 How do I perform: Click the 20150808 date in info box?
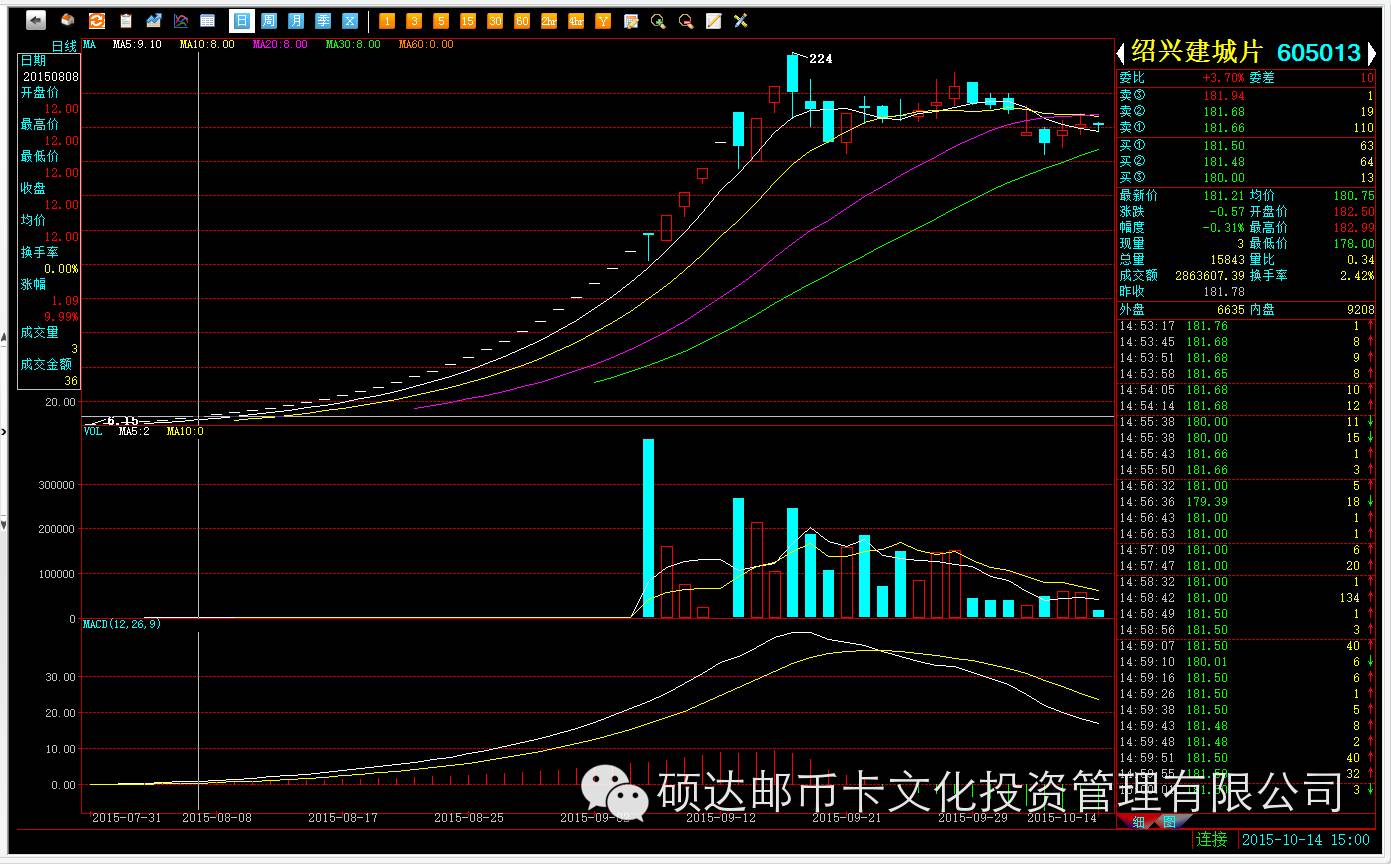[51, 76]
